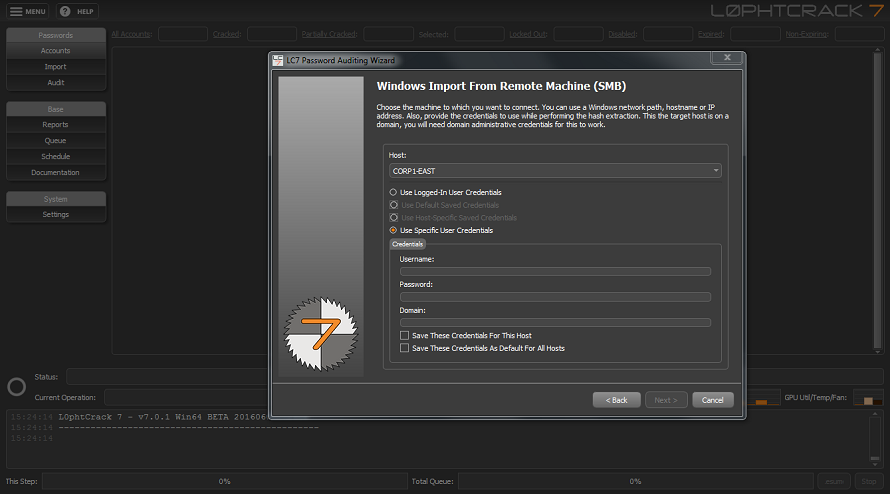Click the Base sidebar header
The image size is (890, 494).
click(x=56, y=109)
